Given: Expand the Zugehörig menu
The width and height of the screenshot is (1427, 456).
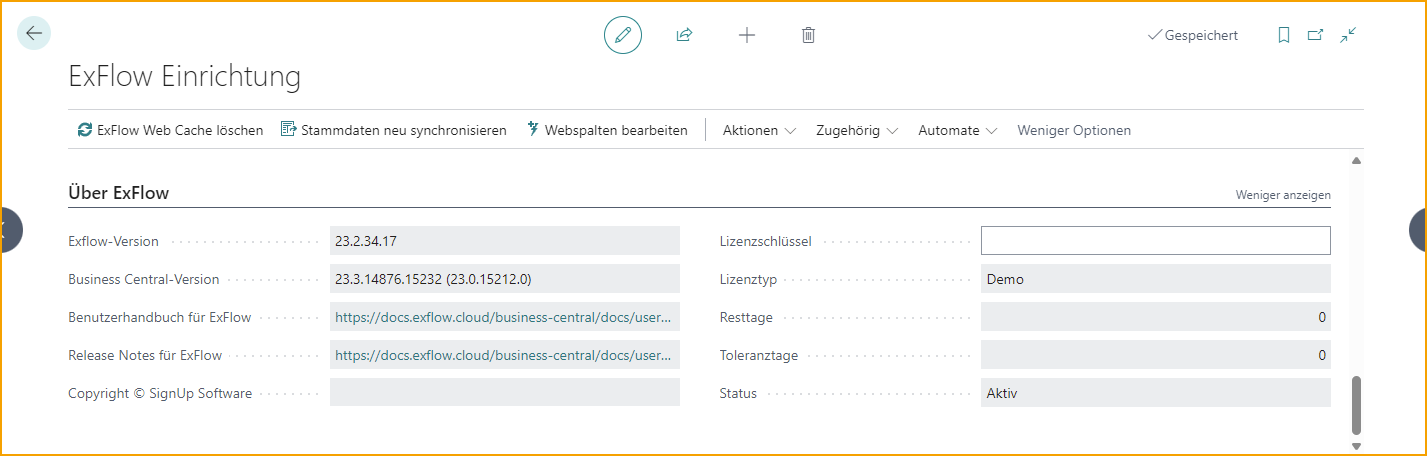Looking at the screenshot, I should point(857,130).
